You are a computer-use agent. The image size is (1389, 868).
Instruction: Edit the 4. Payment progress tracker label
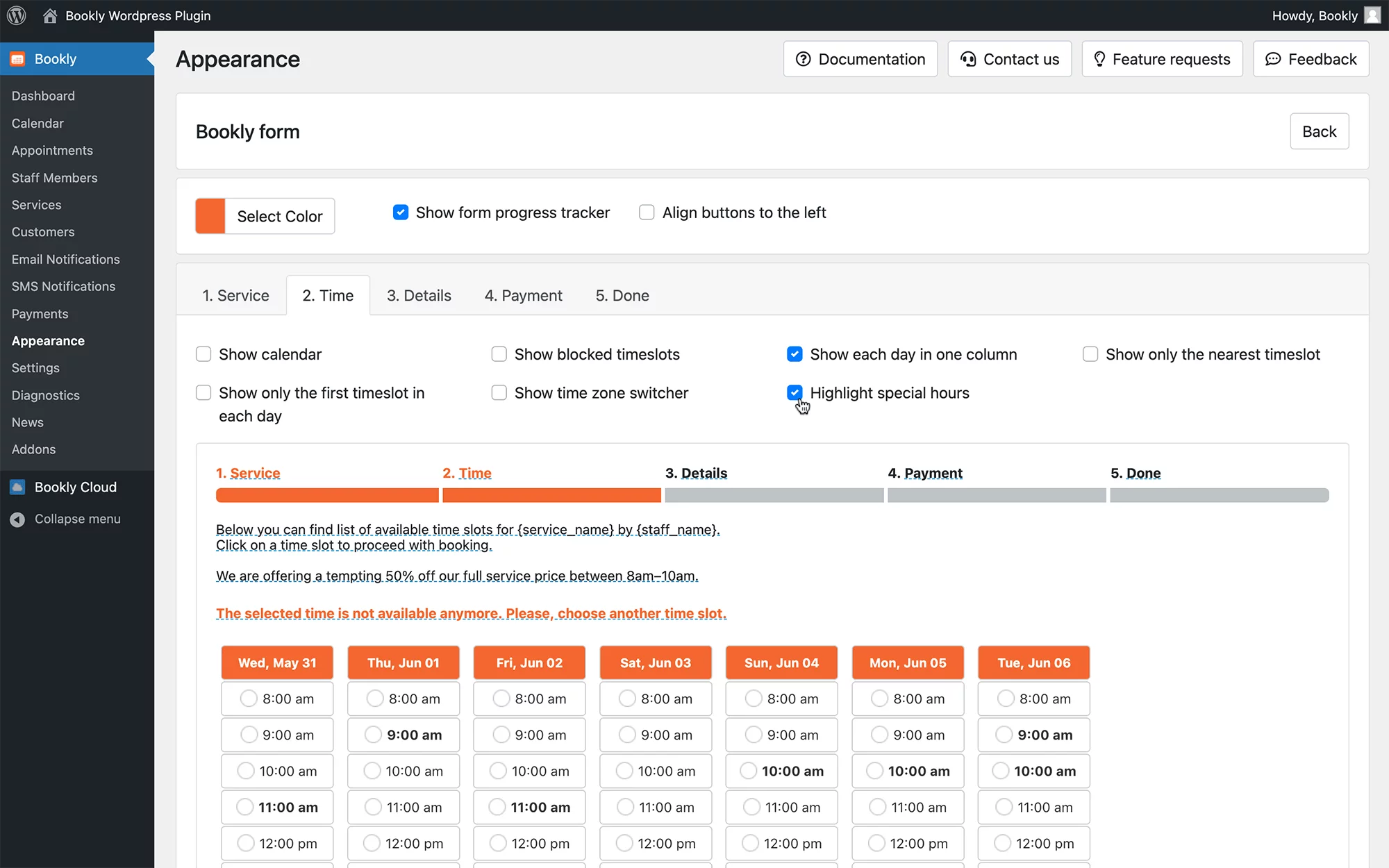pos(933,473)
